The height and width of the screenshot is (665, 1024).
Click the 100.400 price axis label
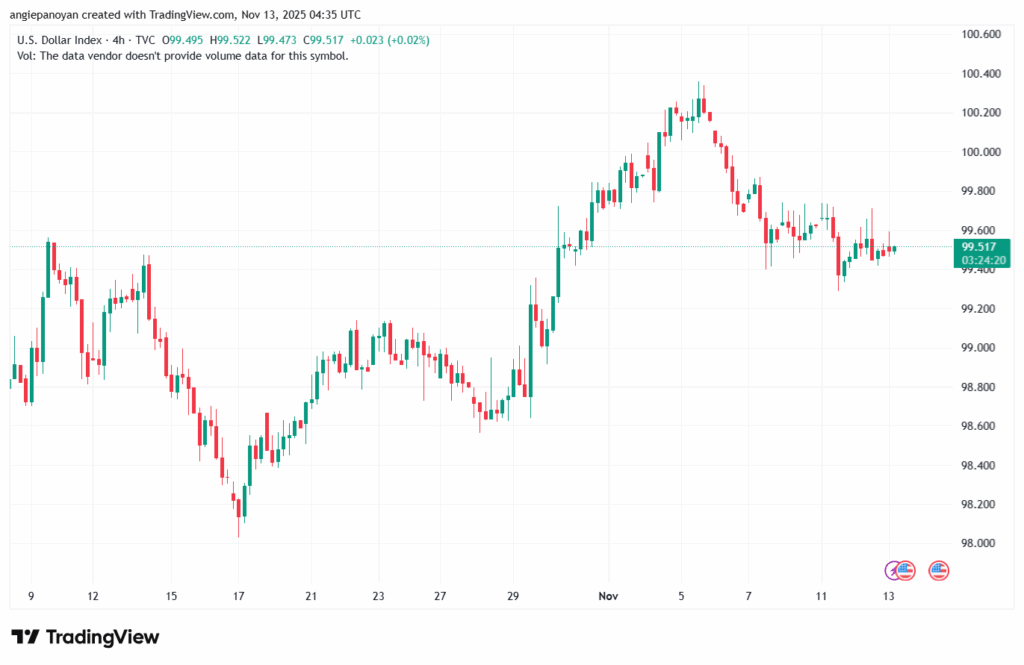click(x=980, y=74)
